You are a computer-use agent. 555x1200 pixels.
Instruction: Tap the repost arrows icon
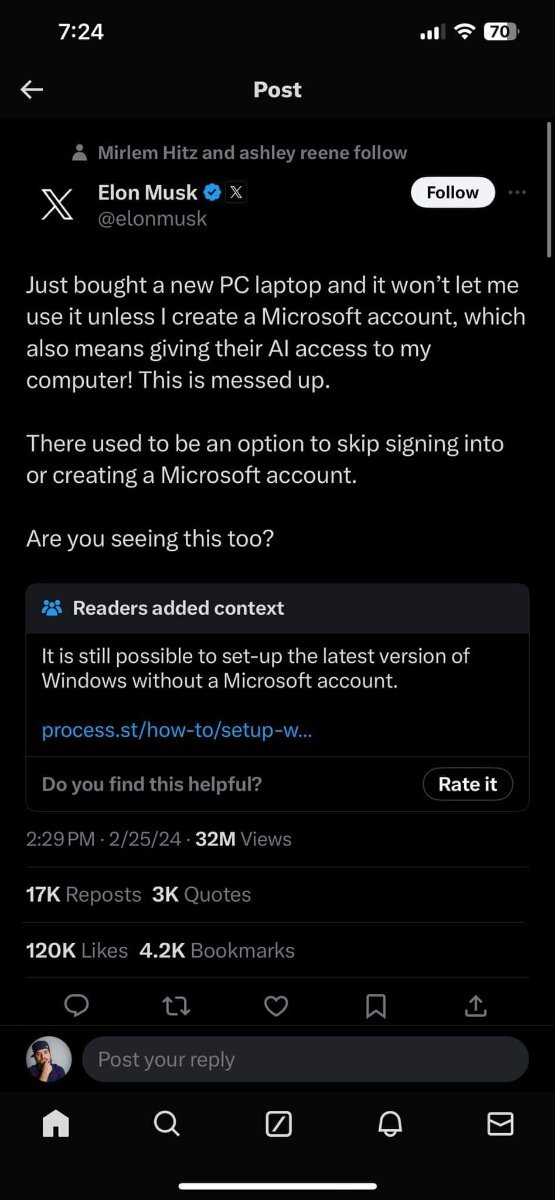[176, 1006]
